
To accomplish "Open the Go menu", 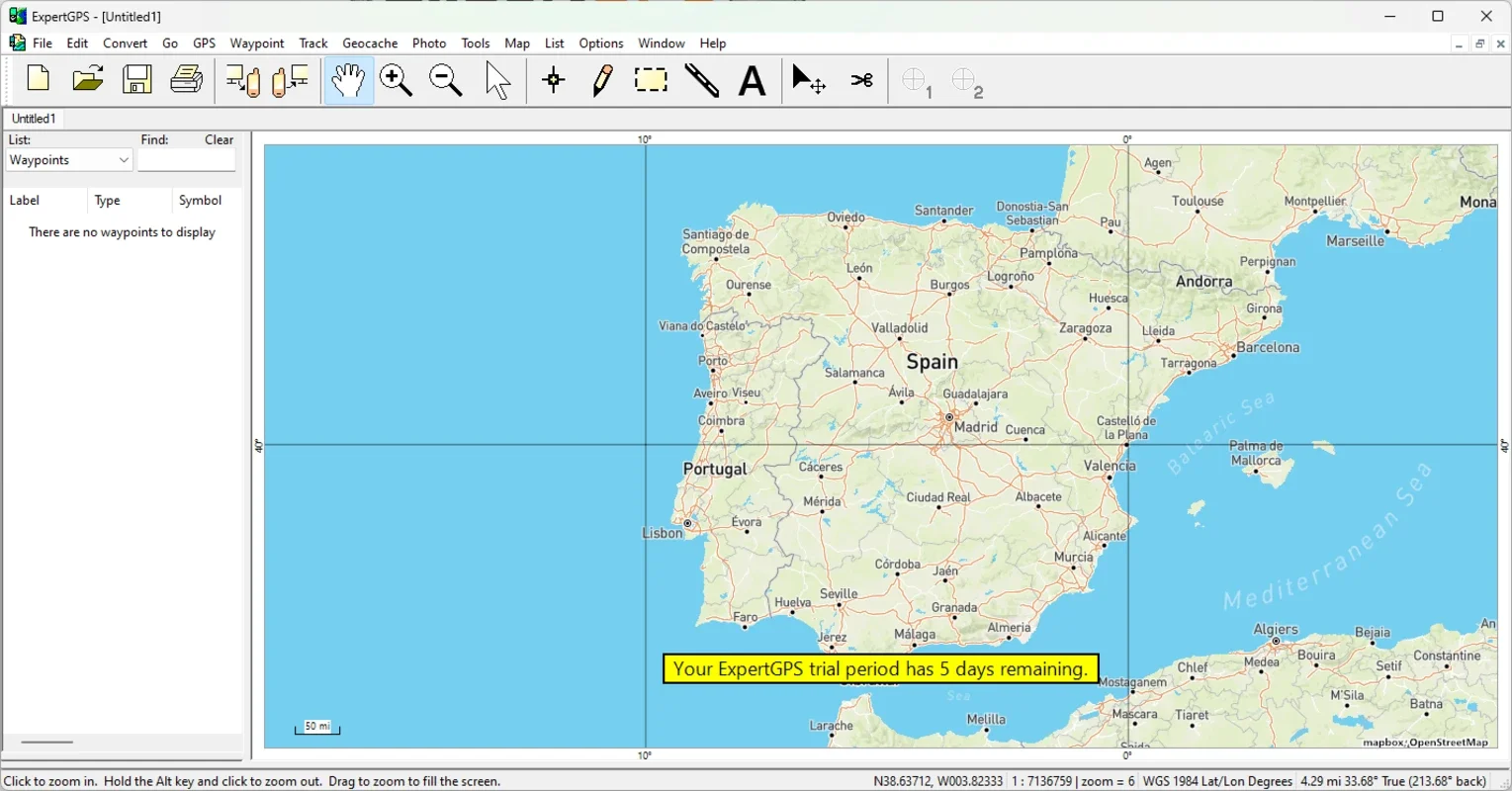I will click(x=170, y=44).
